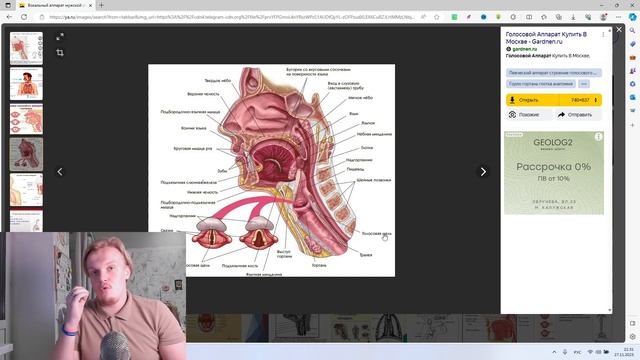
Task: Open the Edge sidebar people icon
Action: [633, 71]
